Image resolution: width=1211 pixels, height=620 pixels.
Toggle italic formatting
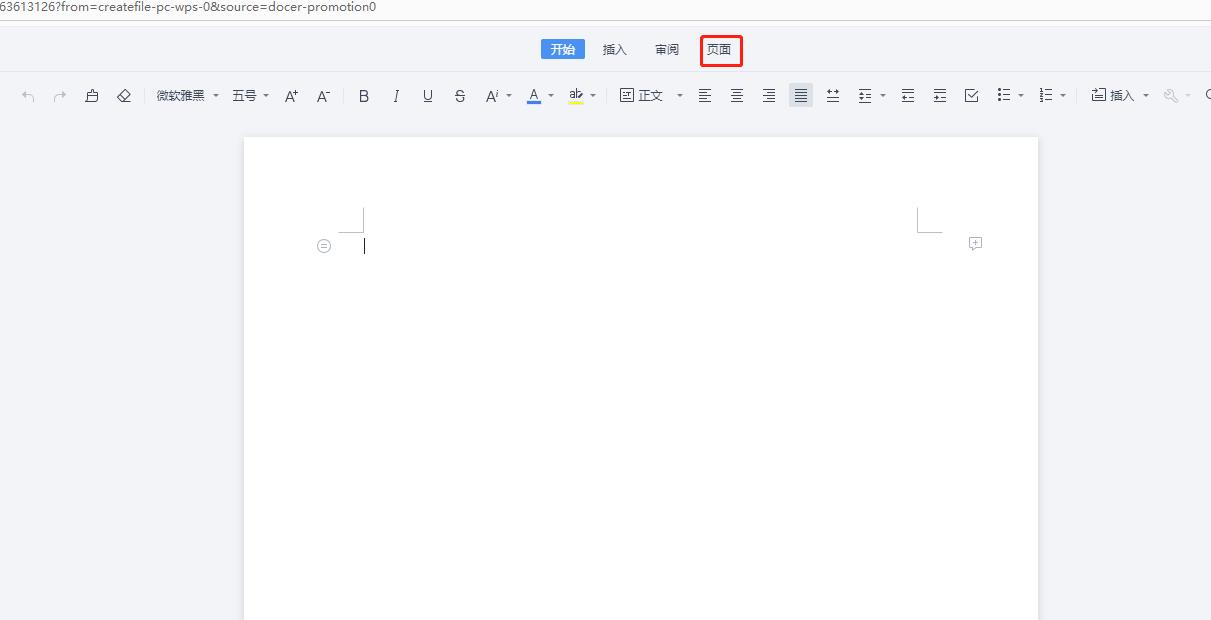click(x=396, y=96)
